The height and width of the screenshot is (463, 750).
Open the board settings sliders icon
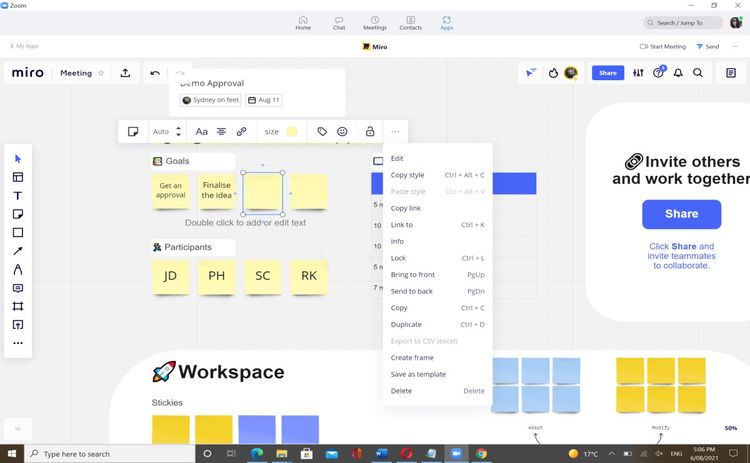pos(638,73)
